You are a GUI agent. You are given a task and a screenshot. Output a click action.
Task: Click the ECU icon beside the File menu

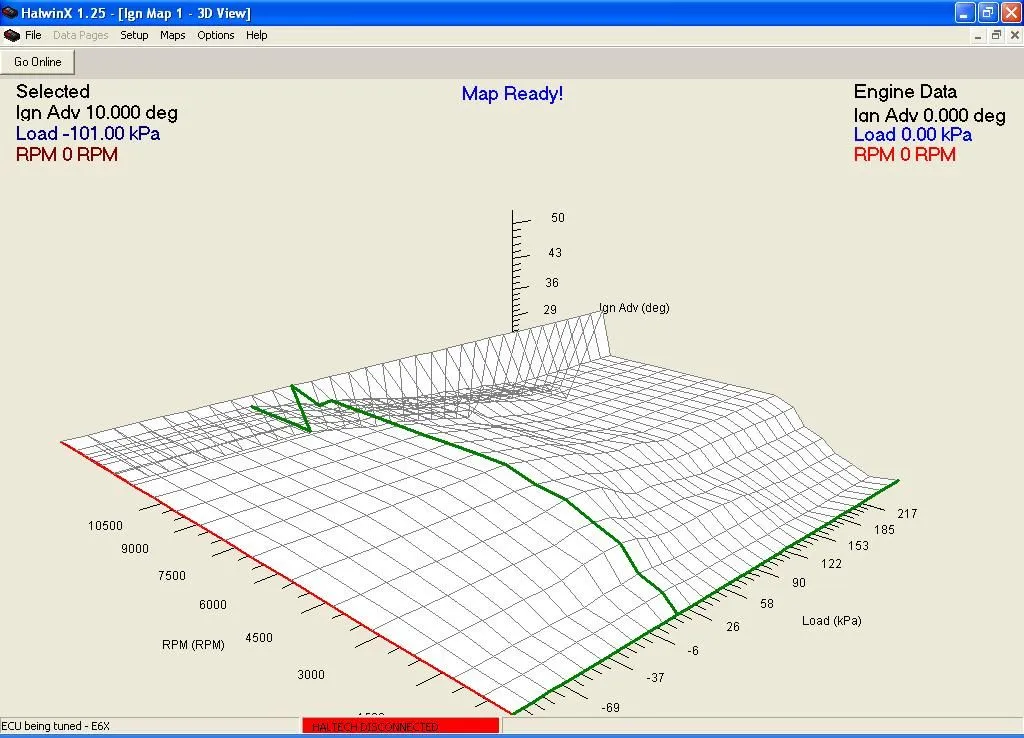pos(10,35)
